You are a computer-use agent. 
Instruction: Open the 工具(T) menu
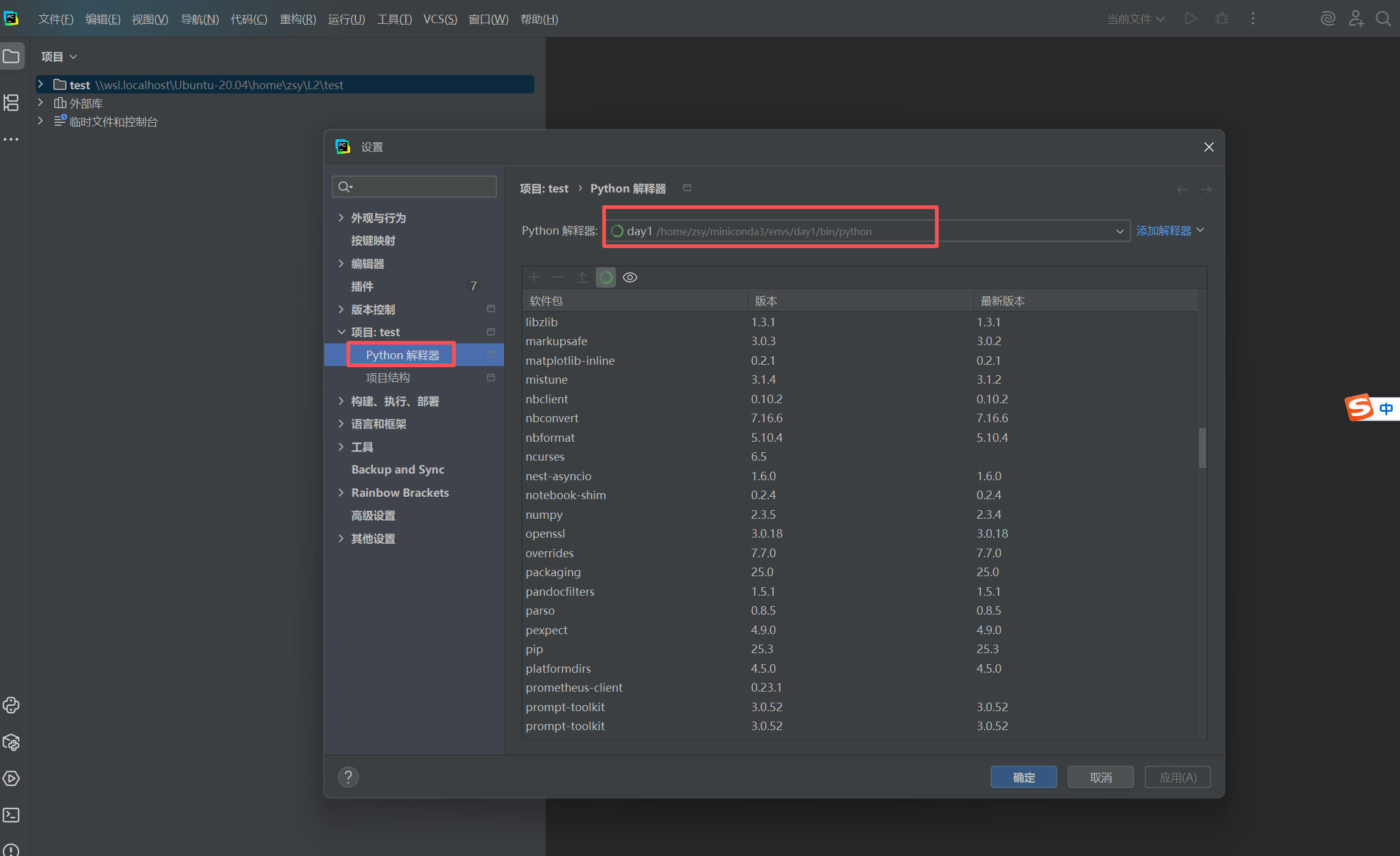[x=394, y=19]
